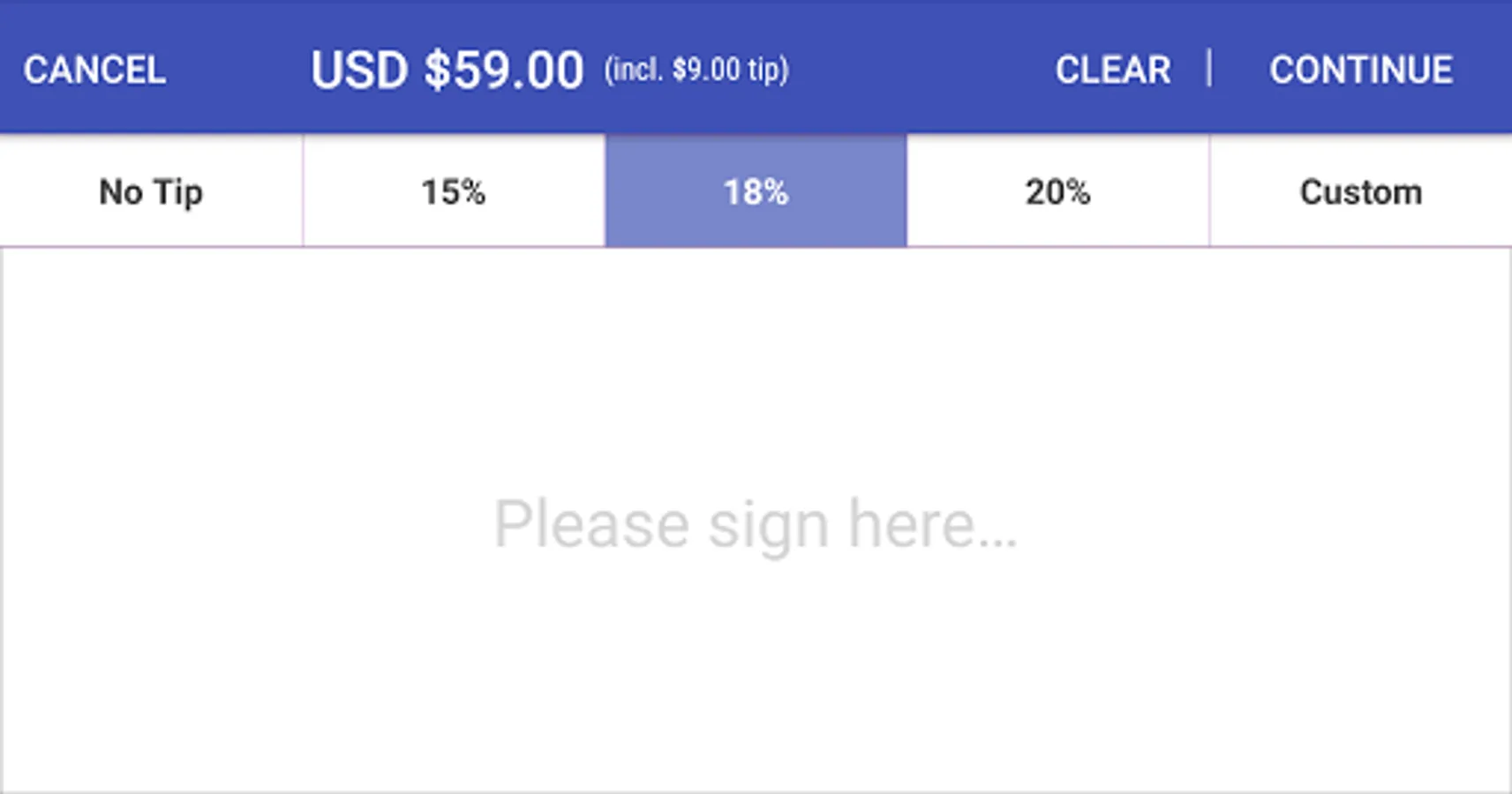
Task: Enter a Custom tip amount
Action: (1360, 191)
